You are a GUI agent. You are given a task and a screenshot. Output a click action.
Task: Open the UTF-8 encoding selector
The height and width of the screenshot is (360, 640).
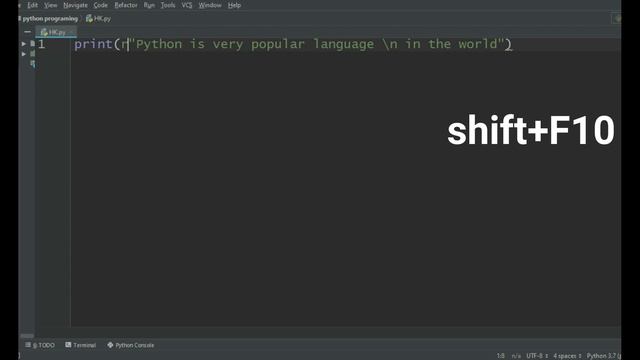tap(537, 356)
